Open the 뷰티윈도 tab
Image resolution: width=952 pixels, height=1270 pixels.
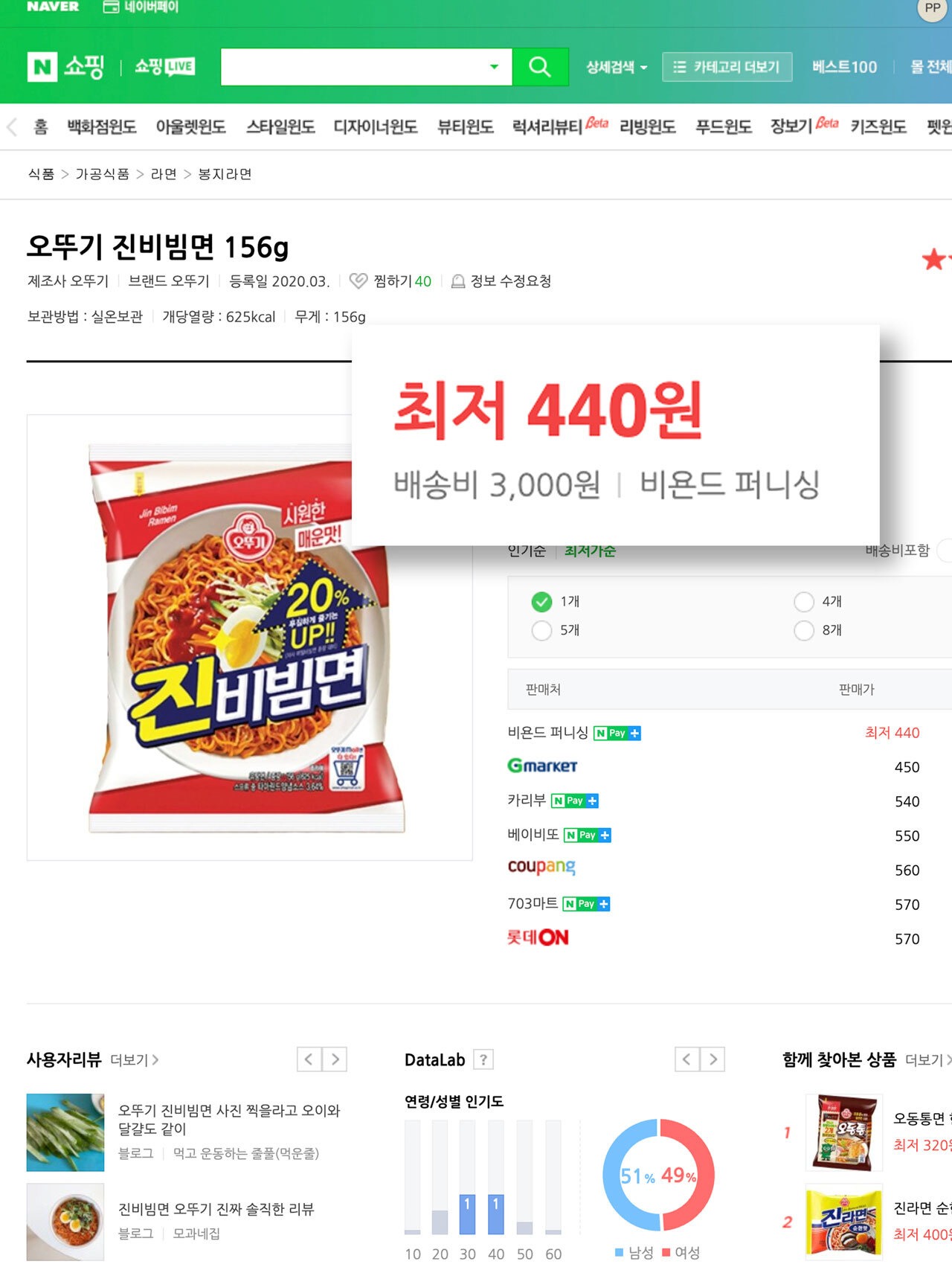tap(466, 127)
